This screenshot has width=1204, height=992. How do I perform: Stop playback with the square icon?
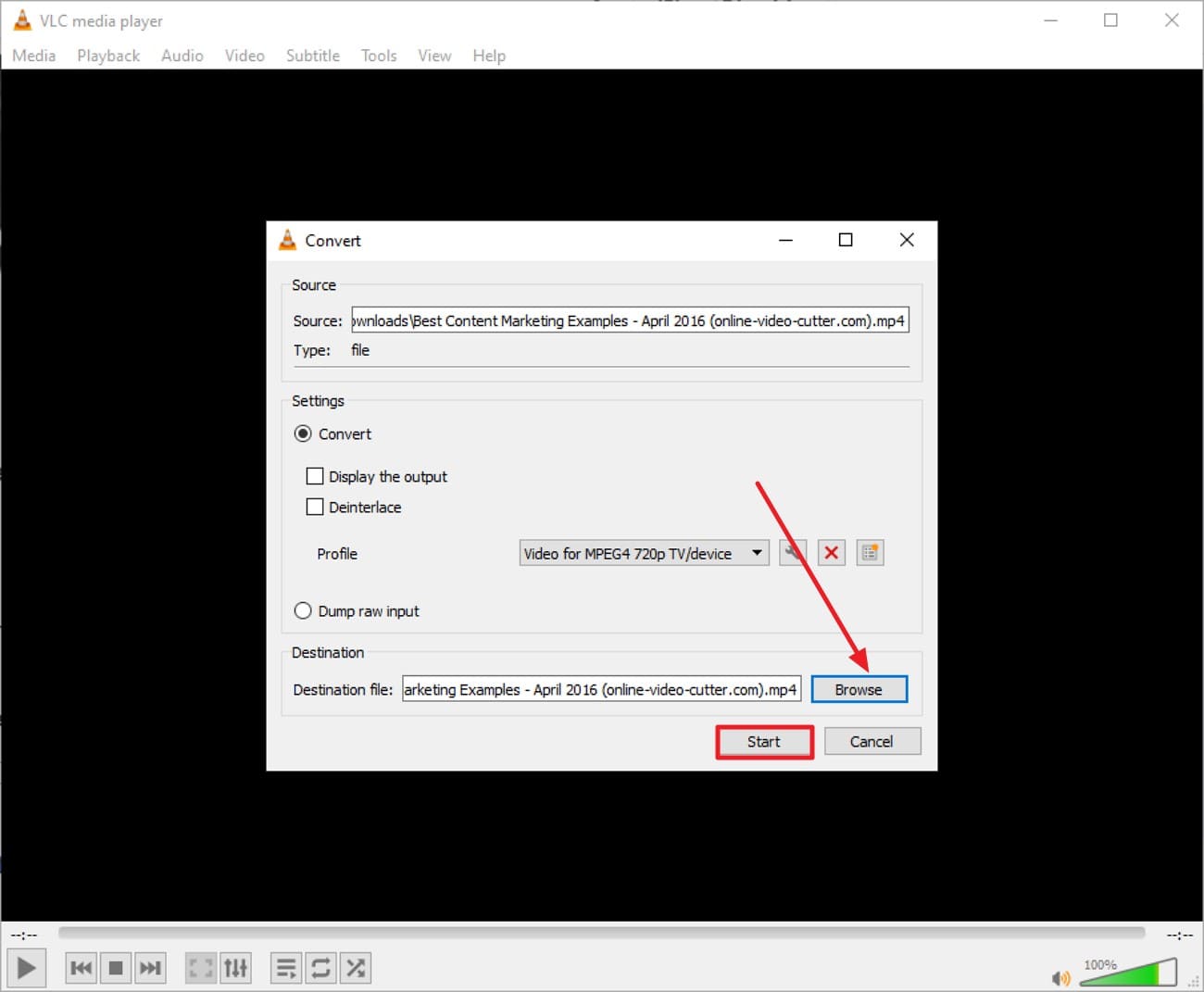coord(115,967)
